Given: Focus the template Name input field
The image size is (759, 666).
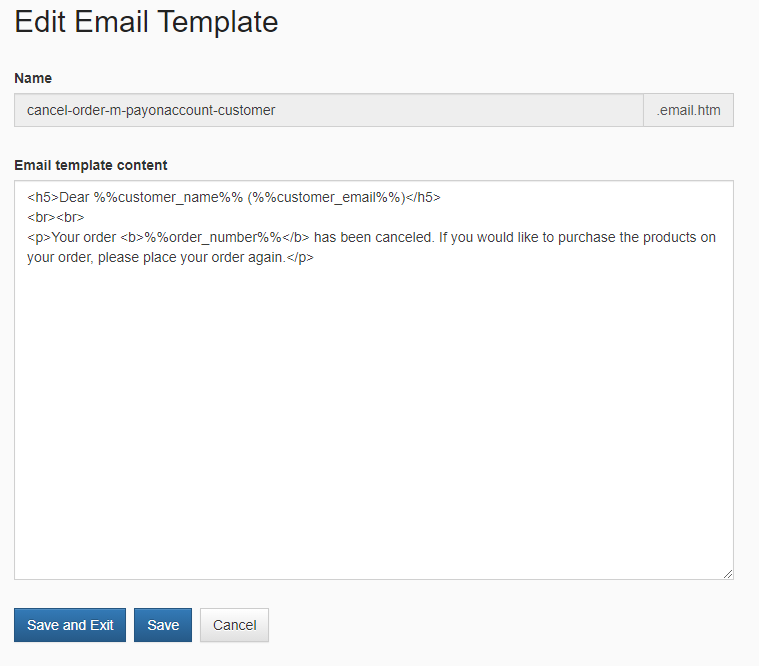Looking at the screenshot, I should [329, 110].
